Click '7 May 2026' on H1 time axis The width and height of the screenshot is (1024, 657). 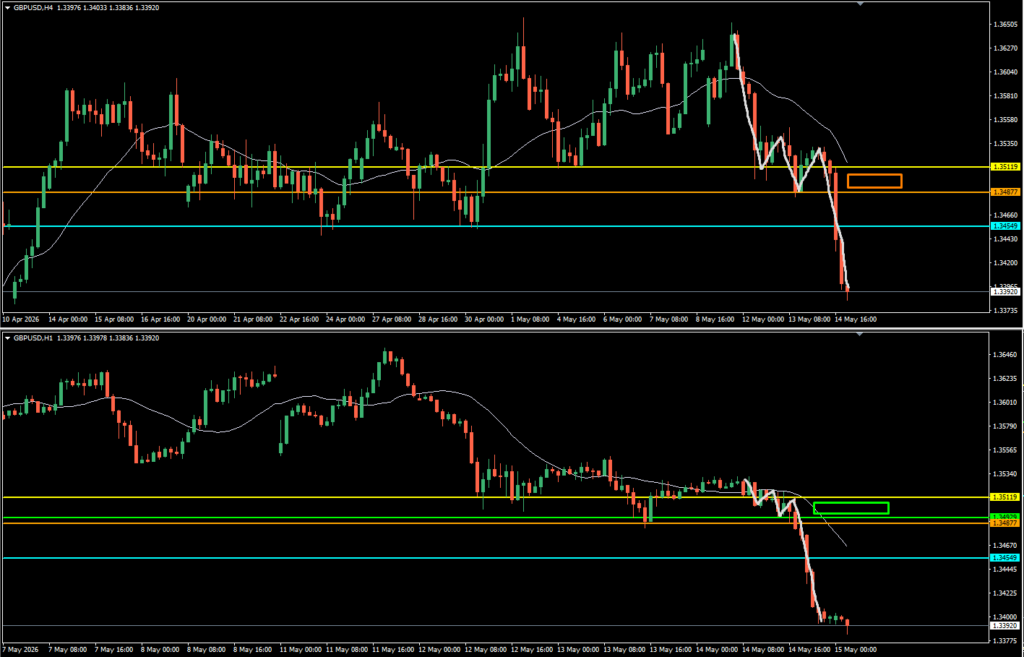[21, 650]
